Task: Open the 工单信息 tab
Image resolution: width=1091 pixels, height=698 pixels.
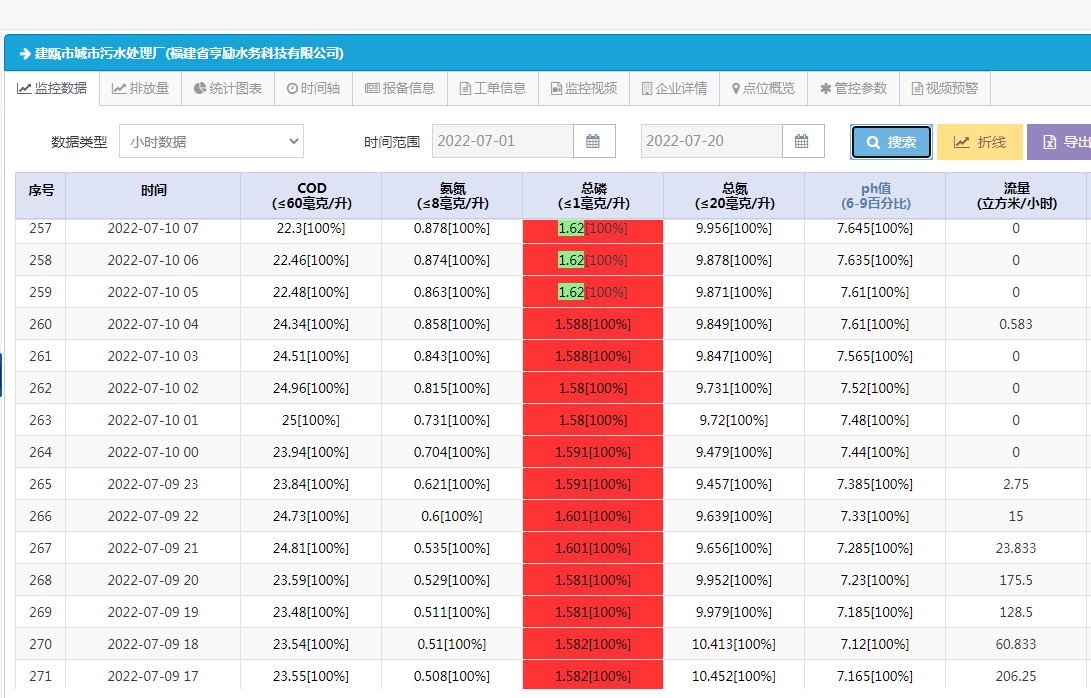Action: pyautogui.click(x=492, y=88)
